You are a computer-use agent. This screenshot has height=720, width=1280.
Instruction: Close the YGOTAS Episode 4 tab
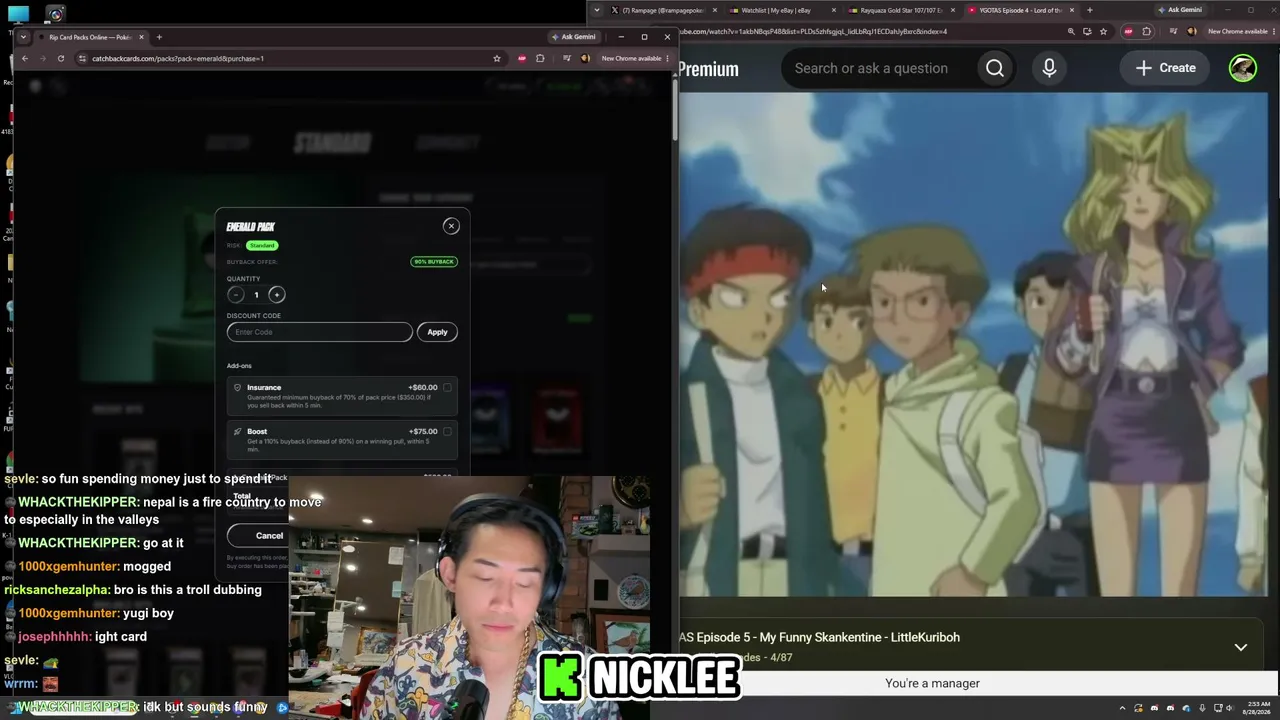pyautogui.click(x=1072, y=10)
